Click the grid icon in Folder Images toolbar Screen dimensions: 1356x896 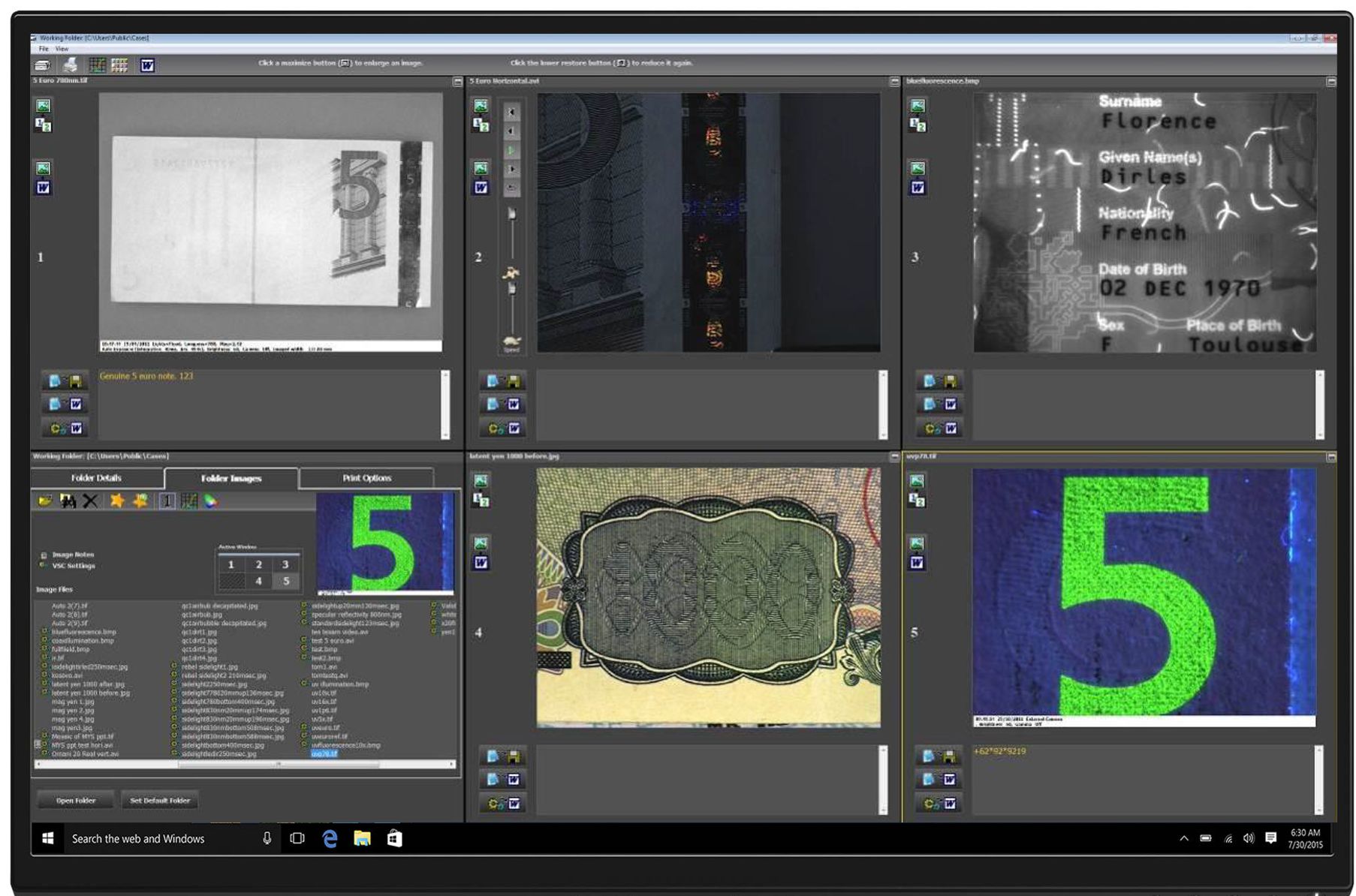pos(189,501)
